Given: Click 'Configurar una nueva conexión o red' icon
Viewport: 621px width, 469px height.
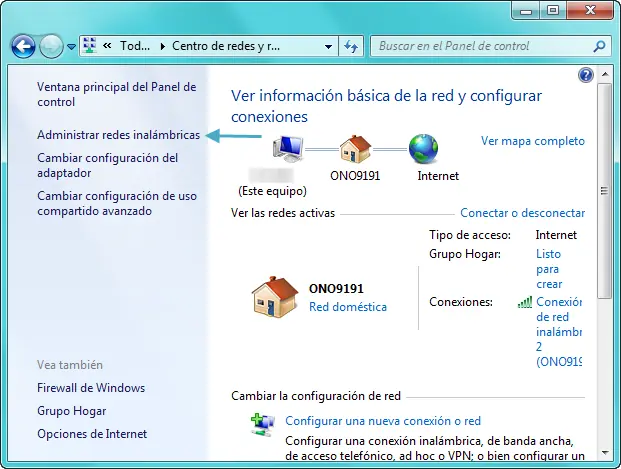Looking at the screenshot, I should [x=263, y=425].
